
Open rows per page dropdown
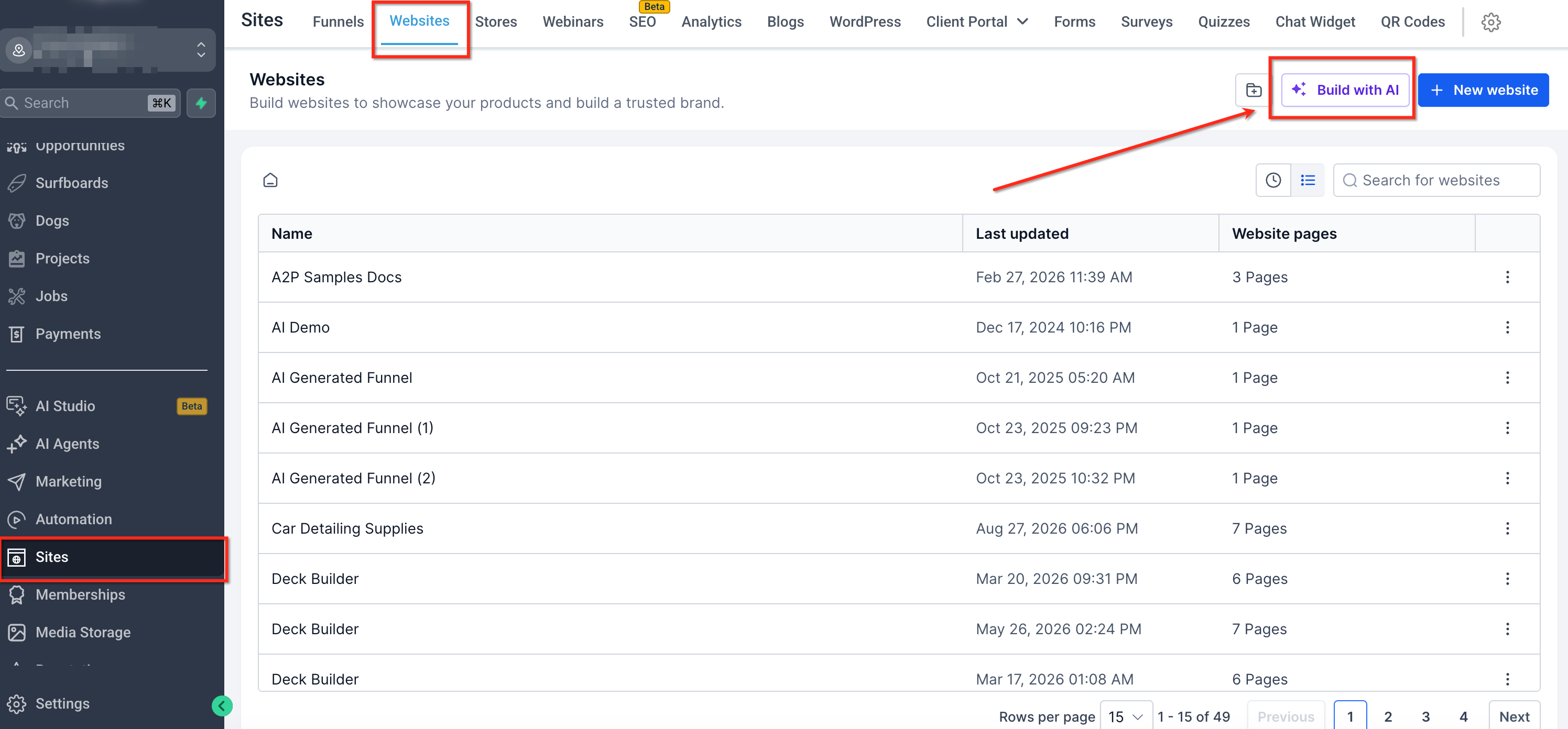click(1126, 716)
